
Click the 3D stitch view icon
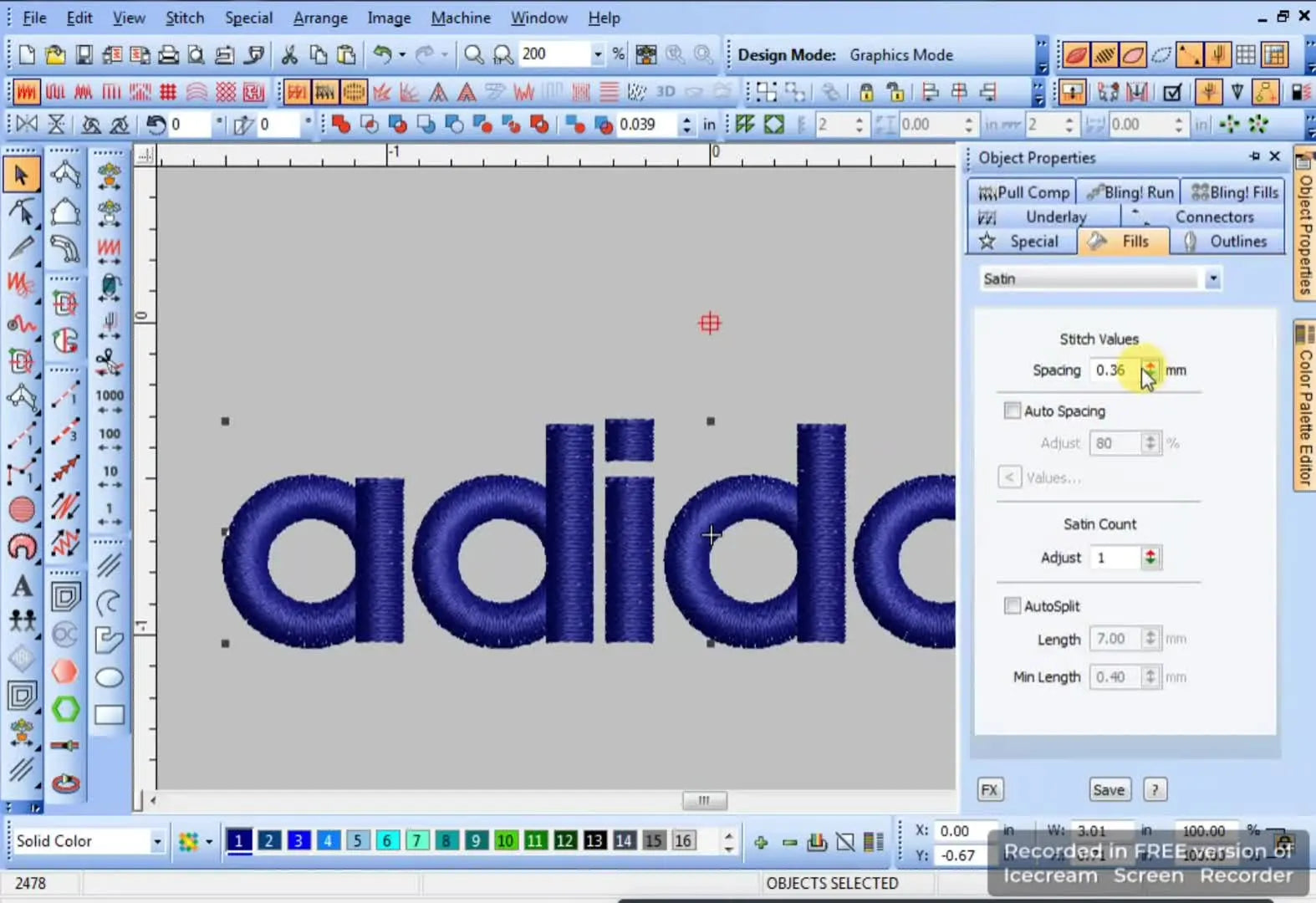[x=666, y=91]
